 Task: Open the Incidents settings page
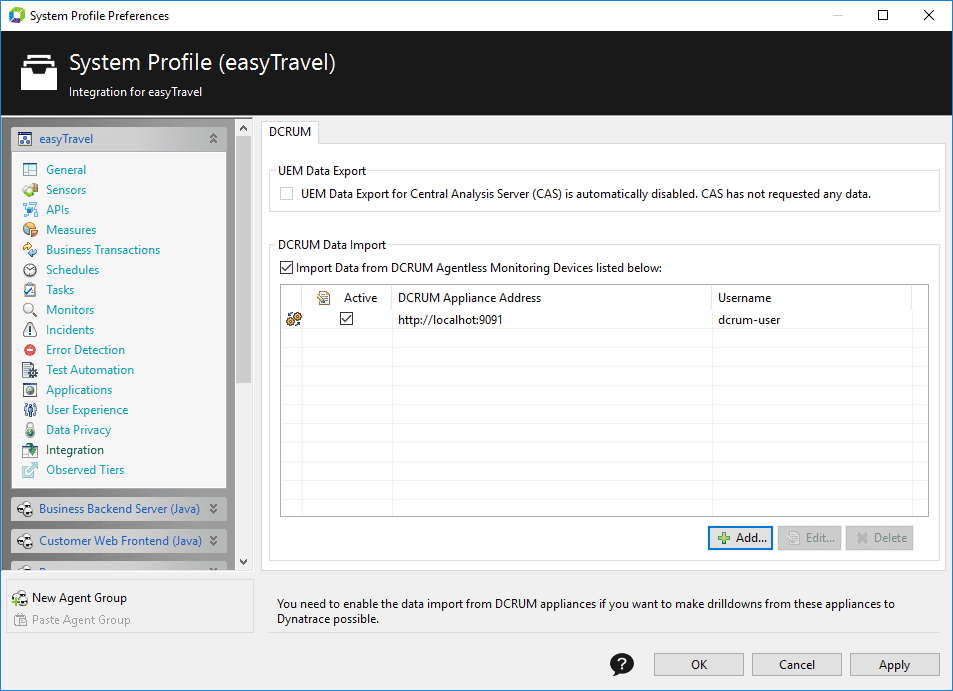(x=70, y=330)
